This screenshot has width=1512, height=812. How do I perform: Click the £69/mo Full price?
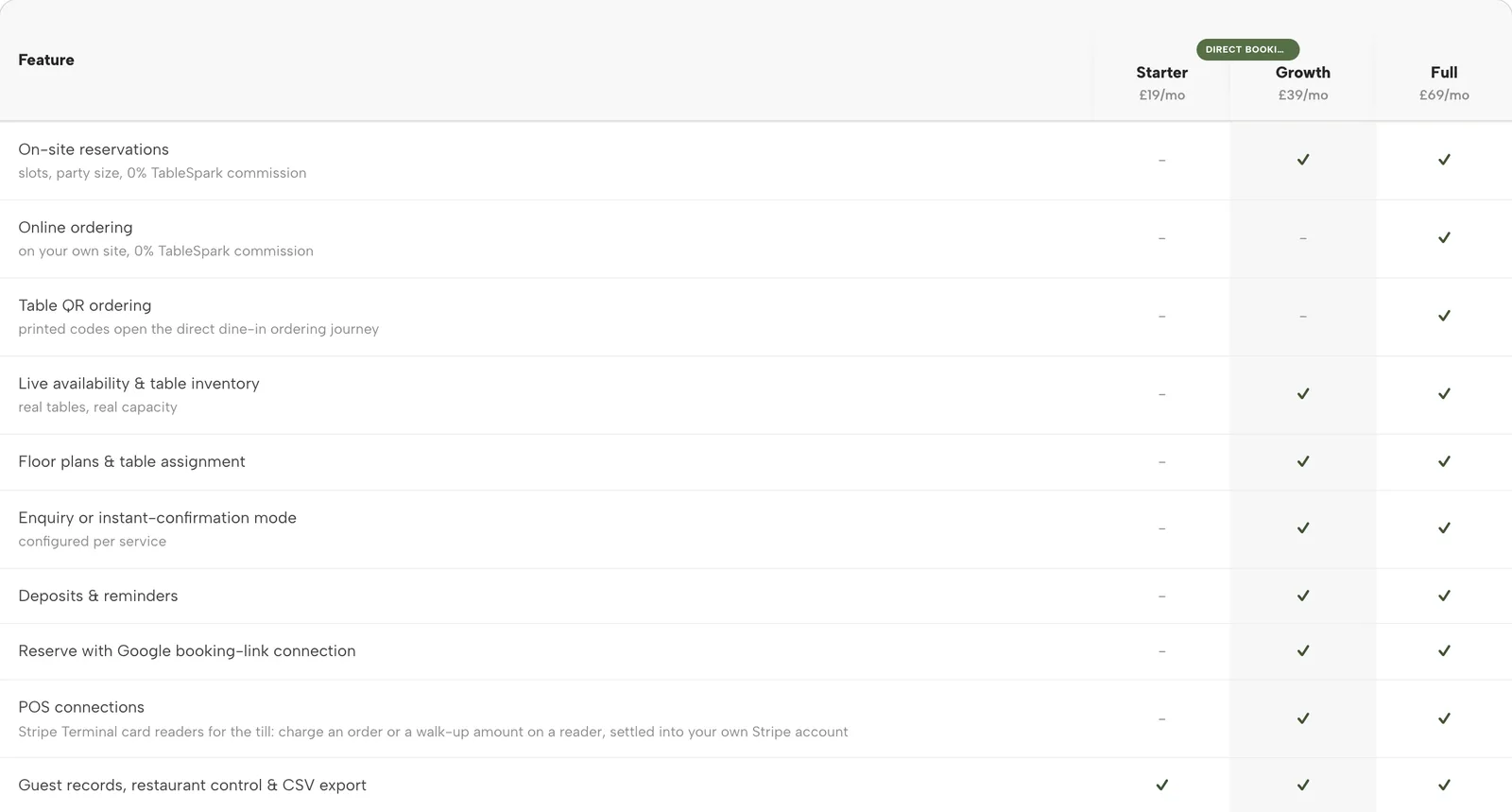pyautogui.click(x=1444, y=95)
